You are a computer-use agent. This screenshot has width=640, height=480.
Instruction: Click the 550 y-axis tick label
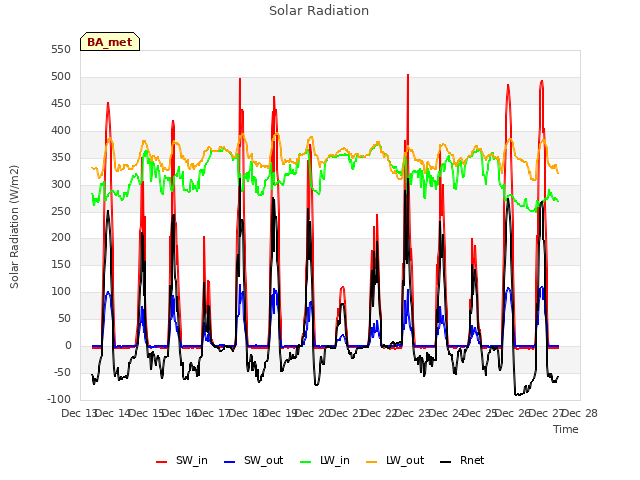pos(61,50)
